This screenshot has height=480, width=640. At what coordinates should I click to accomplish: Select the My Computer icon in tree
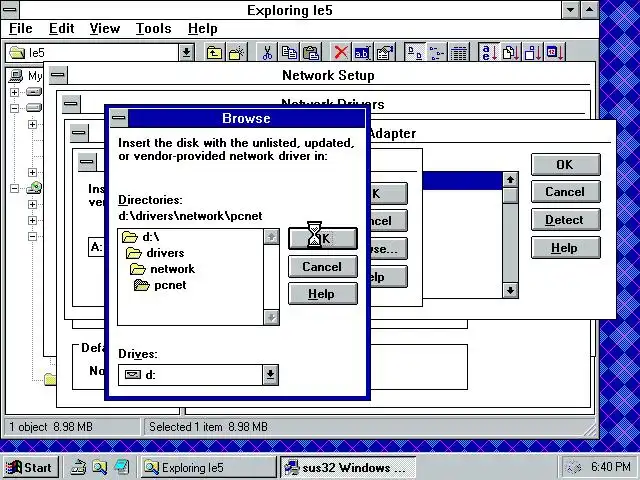[x=16, y=76]
